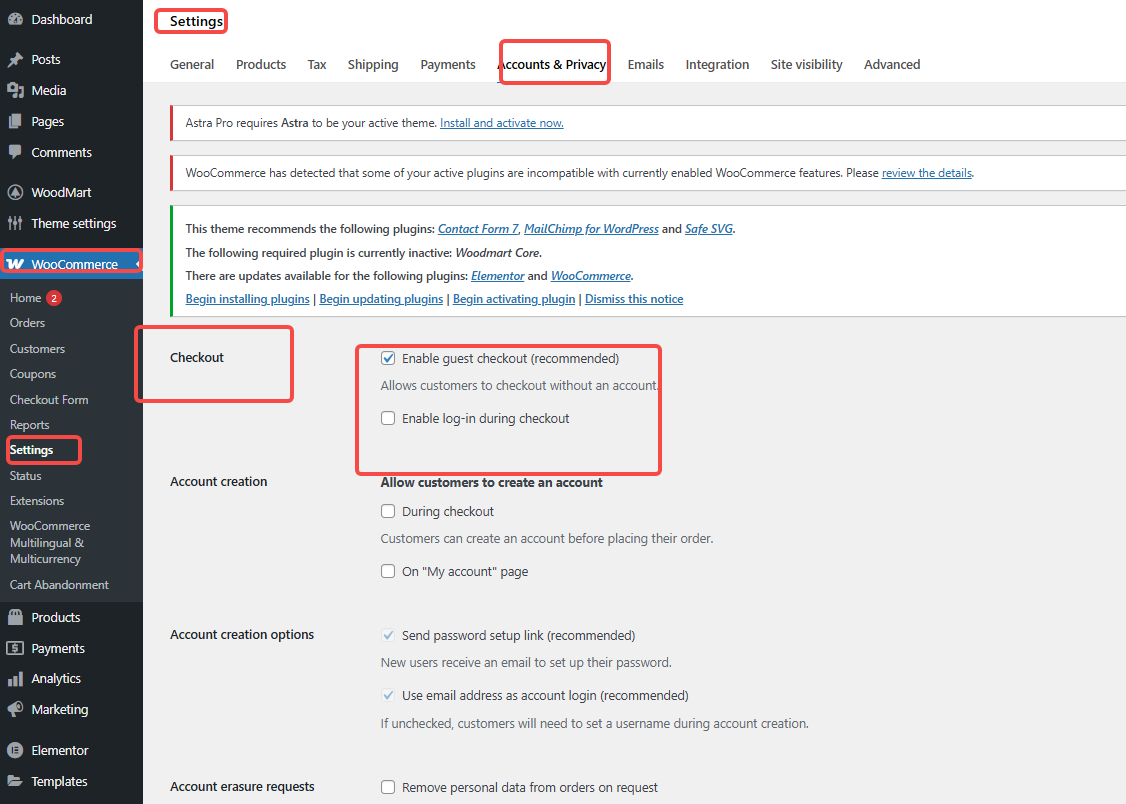Viewport: 1126px width, 804px height.
Task: Open the WooCommerce Status page
Action: (x=25, y=476)
